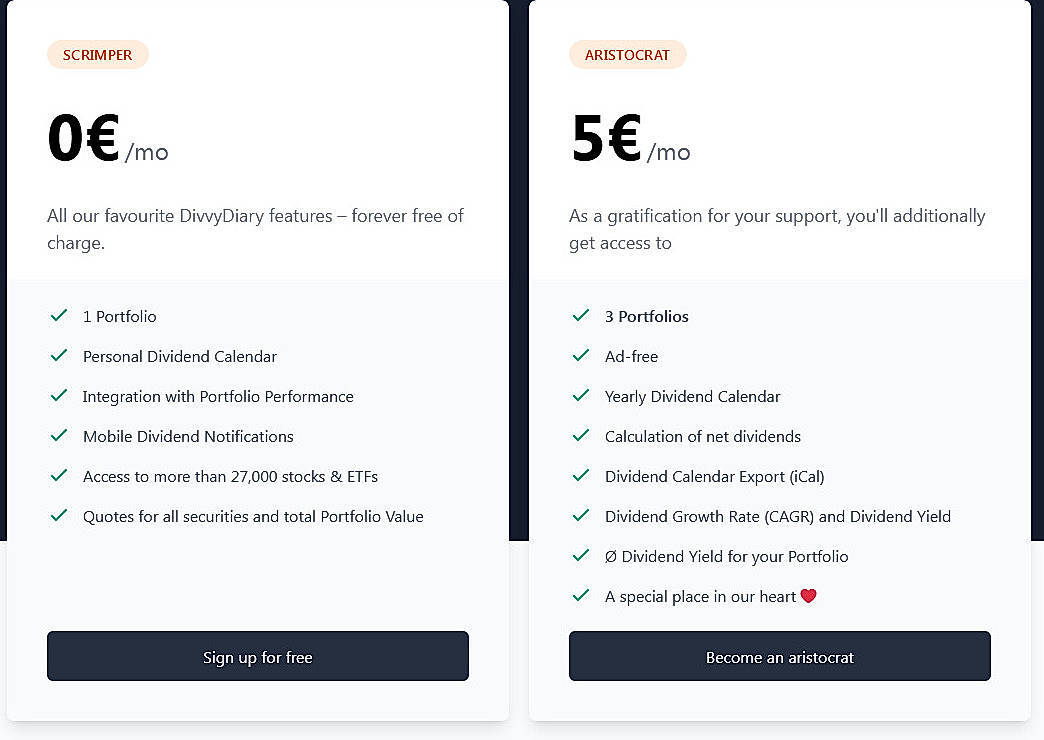Click Sign up for free
1044x740 pixels.
(257, 656)
